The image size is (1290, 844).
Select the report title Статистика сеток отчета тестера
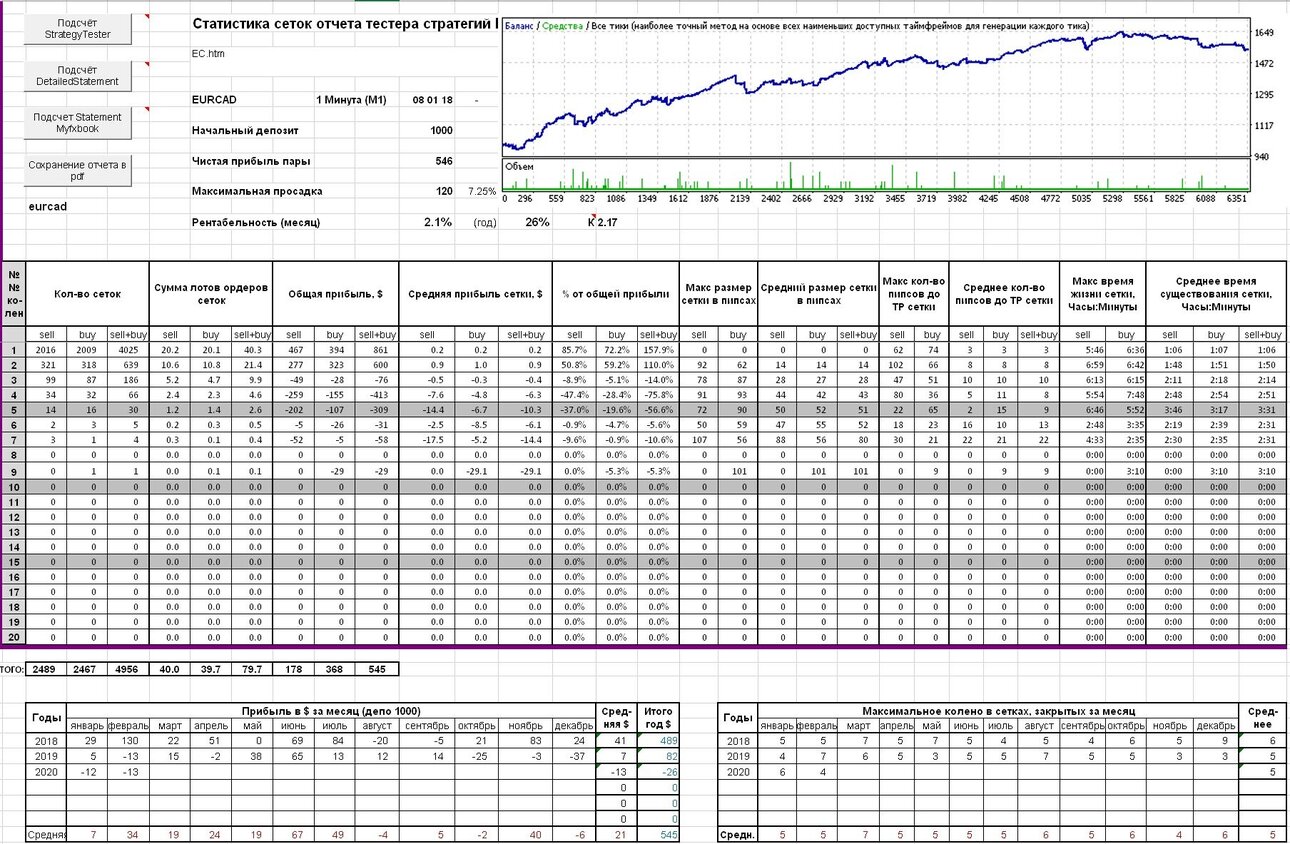(x=344, y=24)
